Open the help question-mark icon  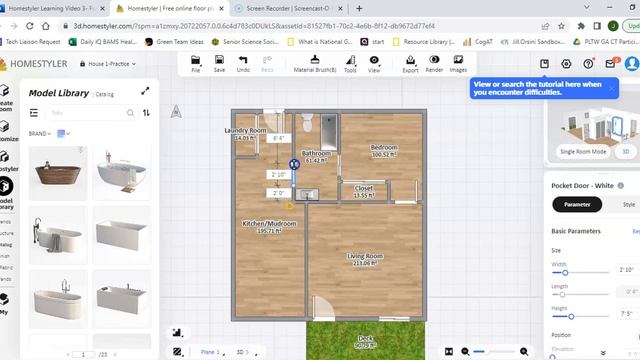[588, 64]
